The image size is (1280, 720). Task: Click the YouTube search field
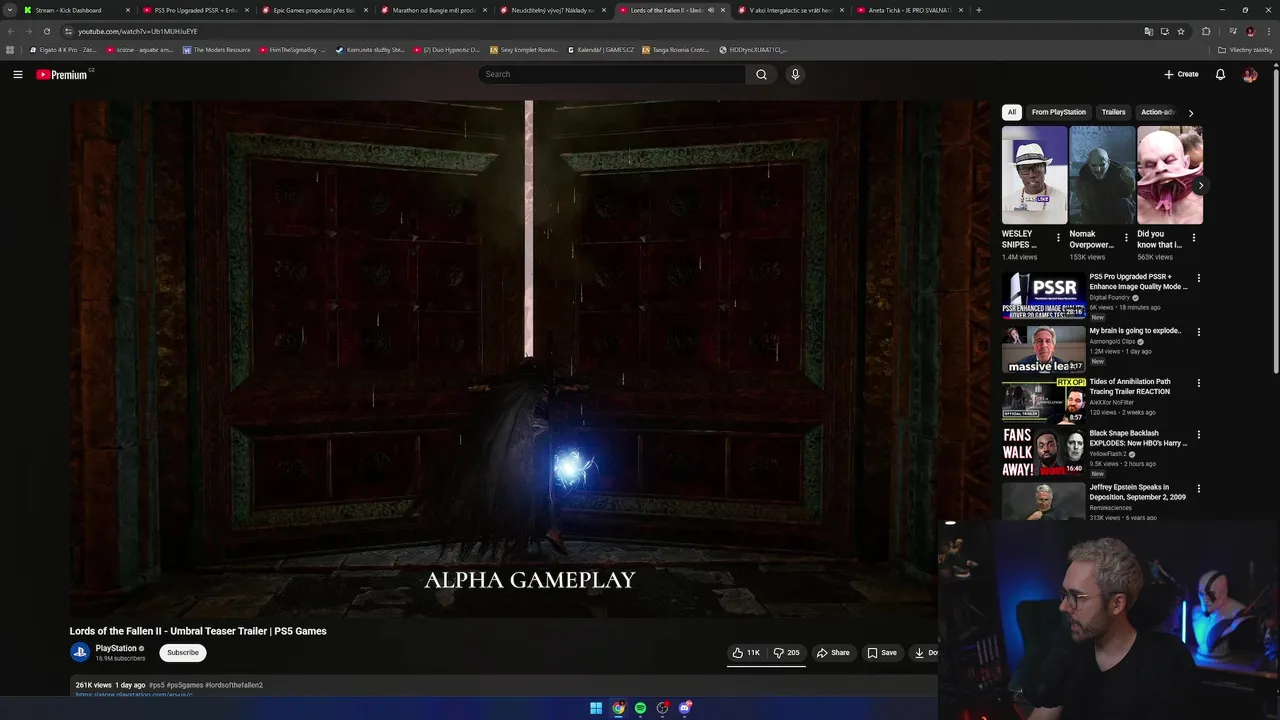click(612, 74)
